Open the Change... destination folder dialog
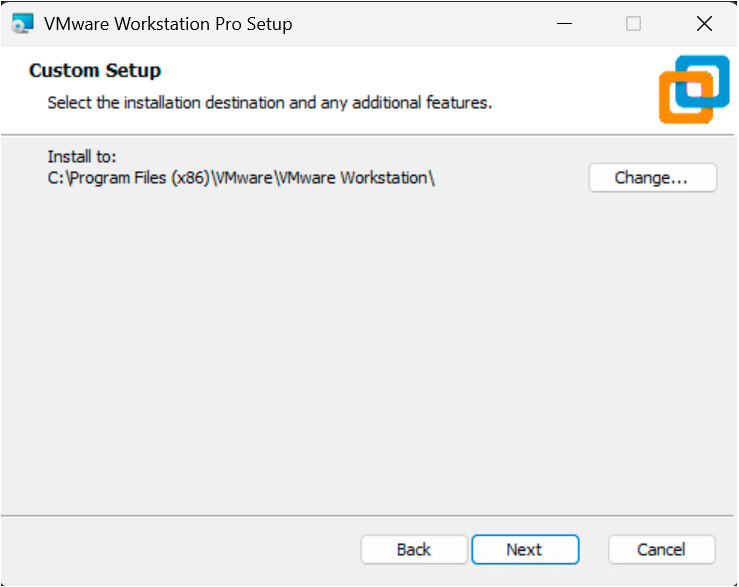Viewport: 739px width, 587px height. 652,178
